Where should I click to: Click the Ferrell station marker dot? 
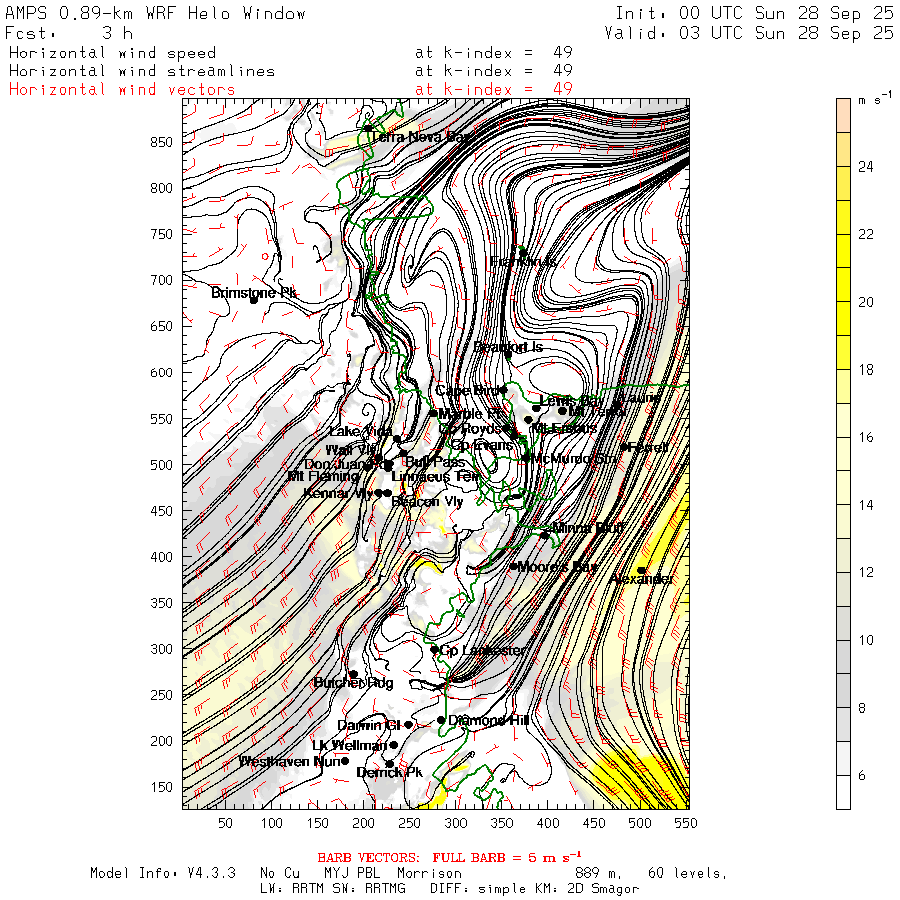pos(625,447)
